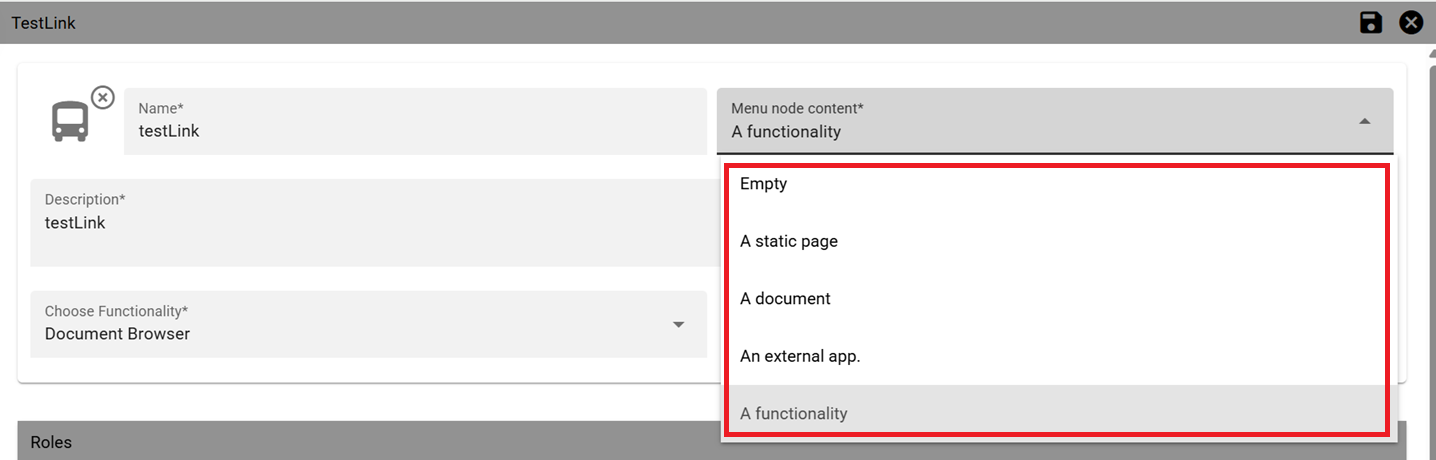Focus the Name field containing testLink
This screenshot has width=1436, height=460.
click(x=415, y=121)
